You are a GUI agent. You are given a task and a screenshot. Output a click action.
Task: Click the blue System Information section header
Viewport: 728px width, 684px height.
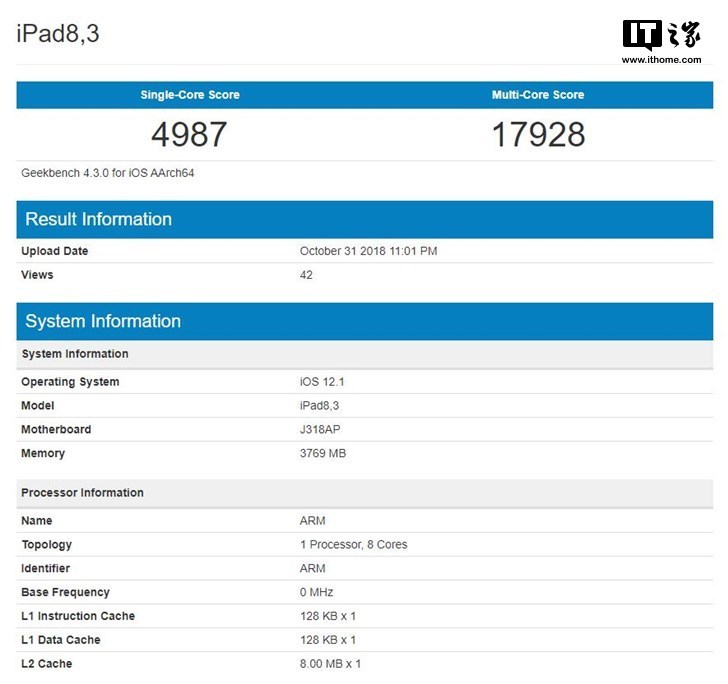tap(364, 321)
